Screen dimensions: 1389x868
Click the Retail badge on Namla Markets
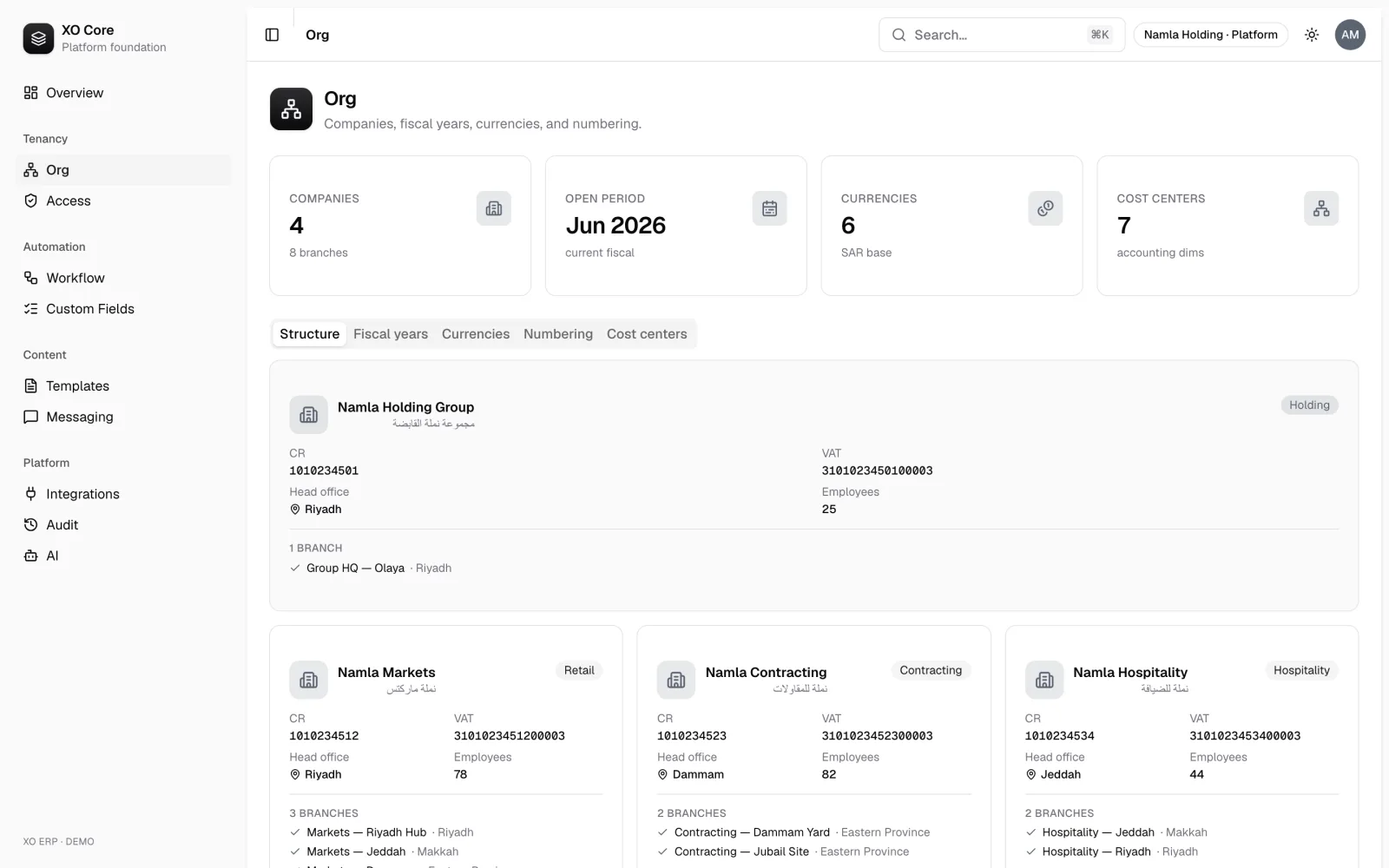(x=579, y=670)
